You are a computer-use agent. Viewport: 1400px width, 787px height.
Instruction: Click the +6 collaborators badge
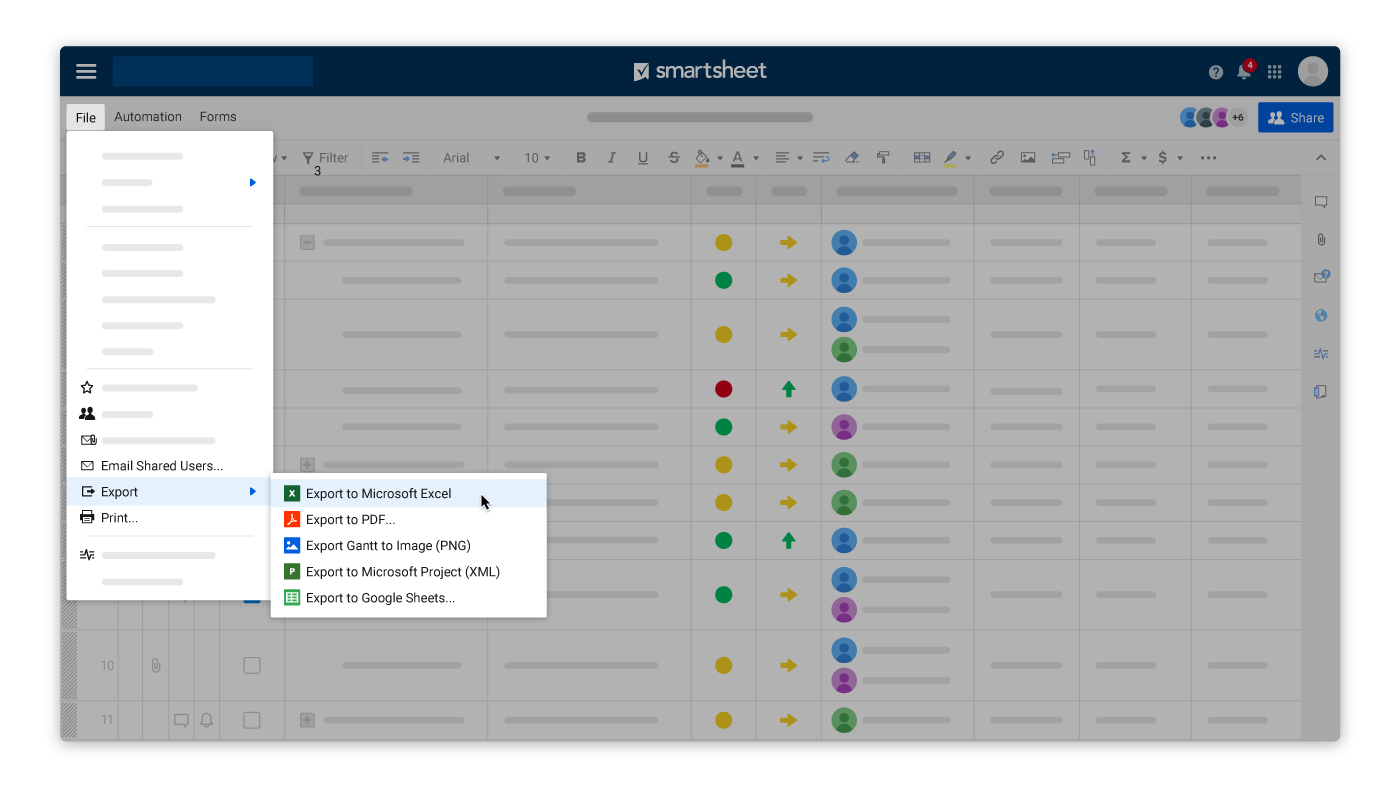point(1238,117)
